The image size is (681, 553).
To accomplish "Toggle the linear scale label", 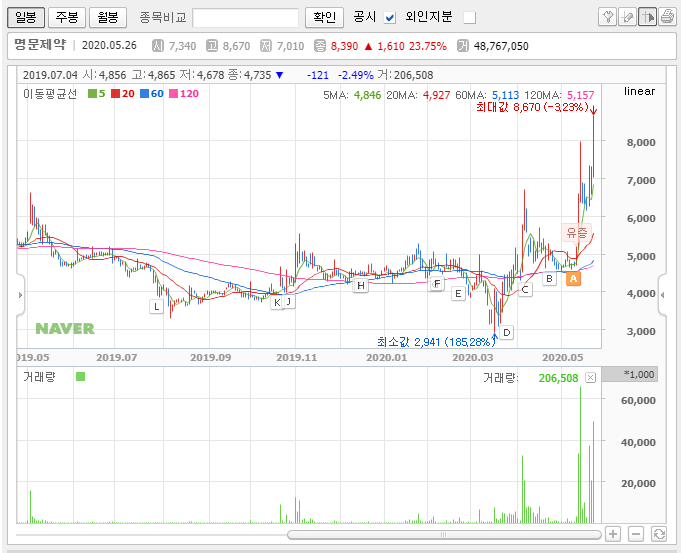I will click(639, 91).
